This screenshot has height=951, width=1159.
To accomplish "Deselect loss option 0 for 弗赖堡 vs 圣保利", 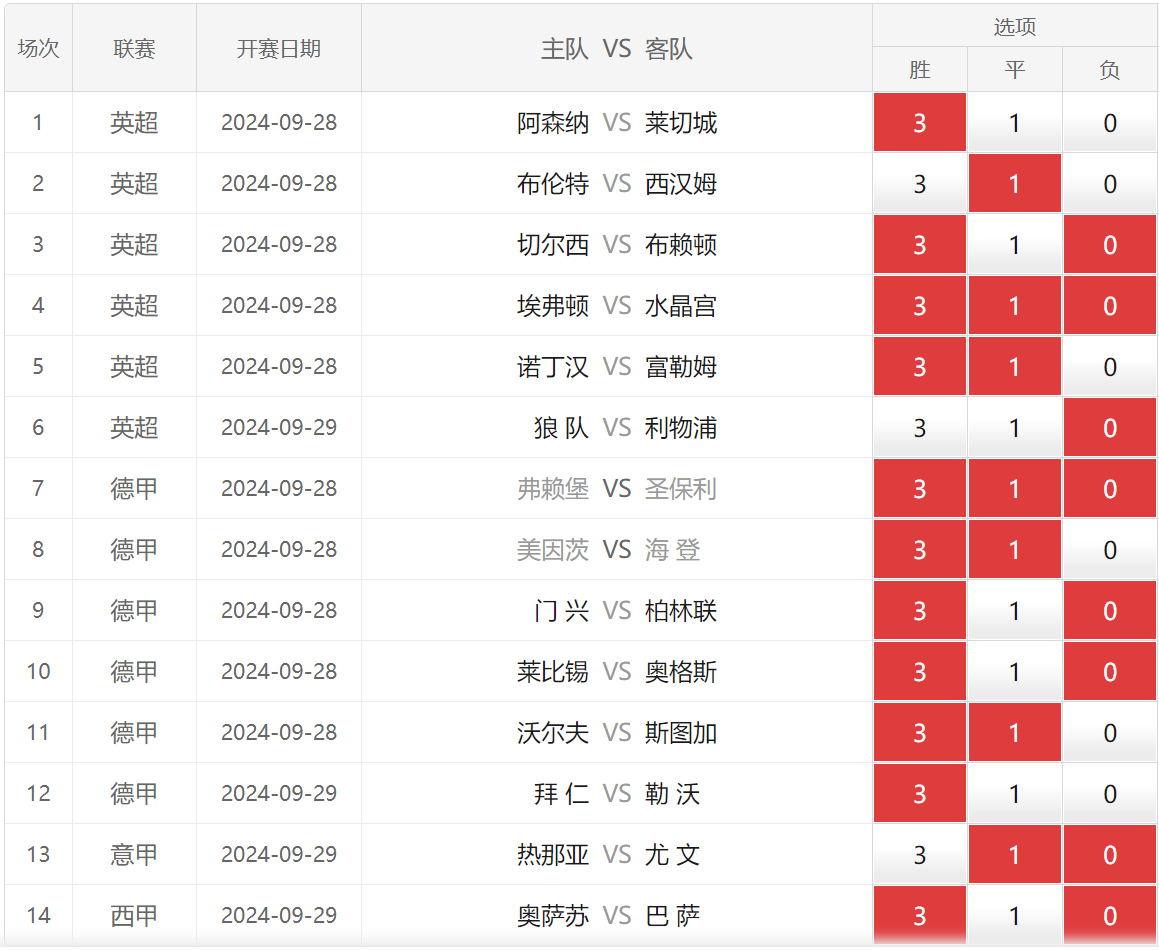I will click(x=1109, y=488).
